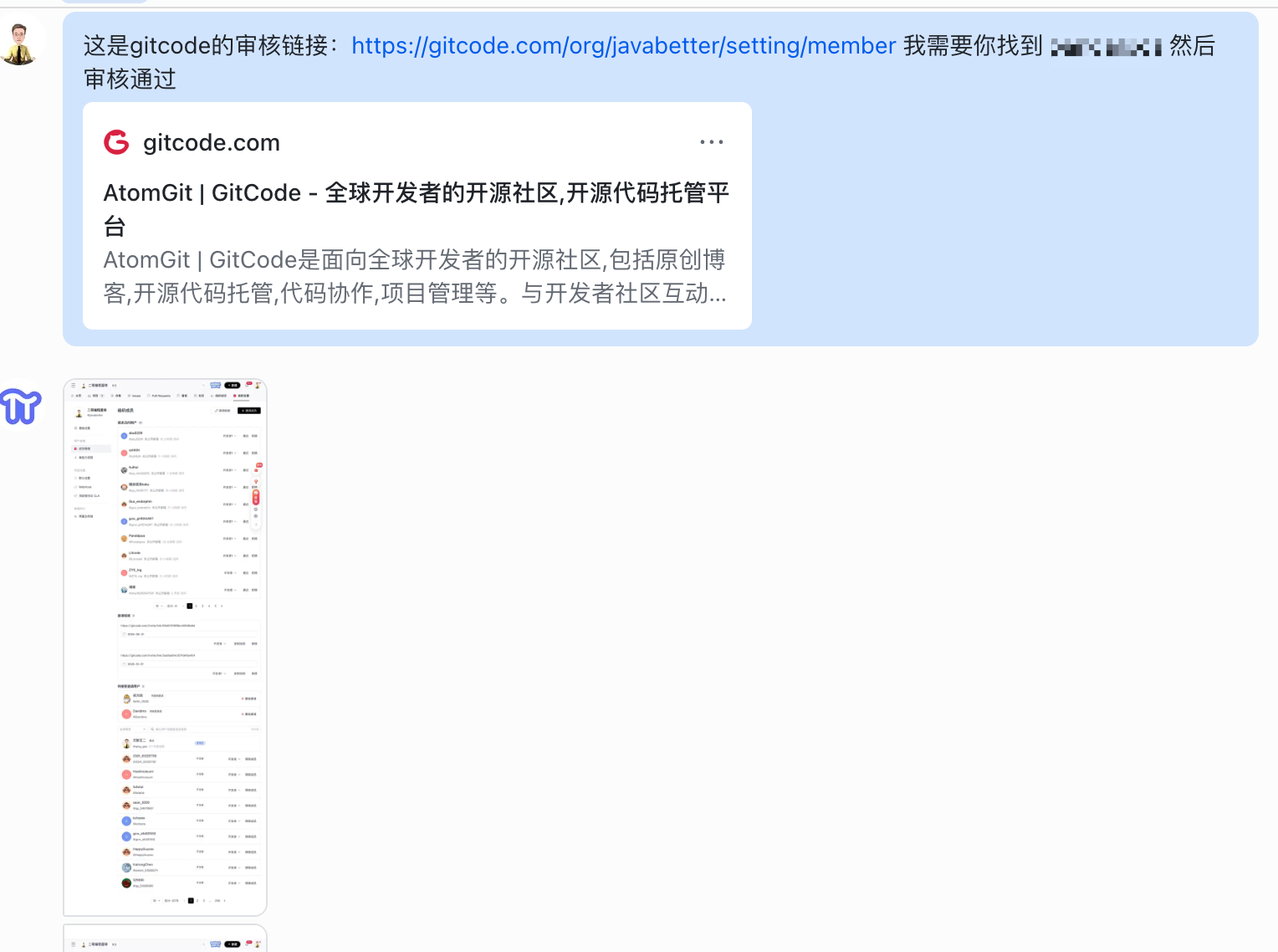Image resolution: width=1278 pixels, height=952 pixels.
Task: Open the gitcode.com member settings hyperlink
Action: [x=623, y=45]
